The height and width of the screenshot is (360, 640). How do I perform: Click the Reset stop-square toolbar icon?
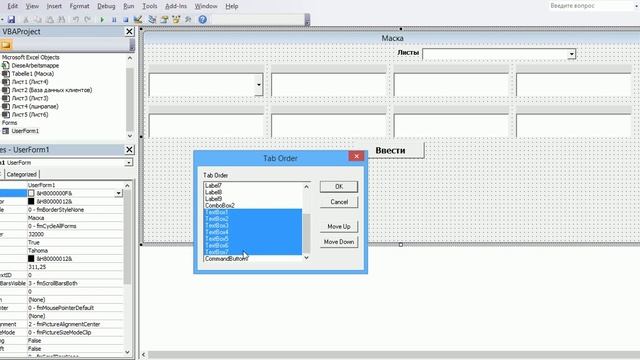coord(126,19)
